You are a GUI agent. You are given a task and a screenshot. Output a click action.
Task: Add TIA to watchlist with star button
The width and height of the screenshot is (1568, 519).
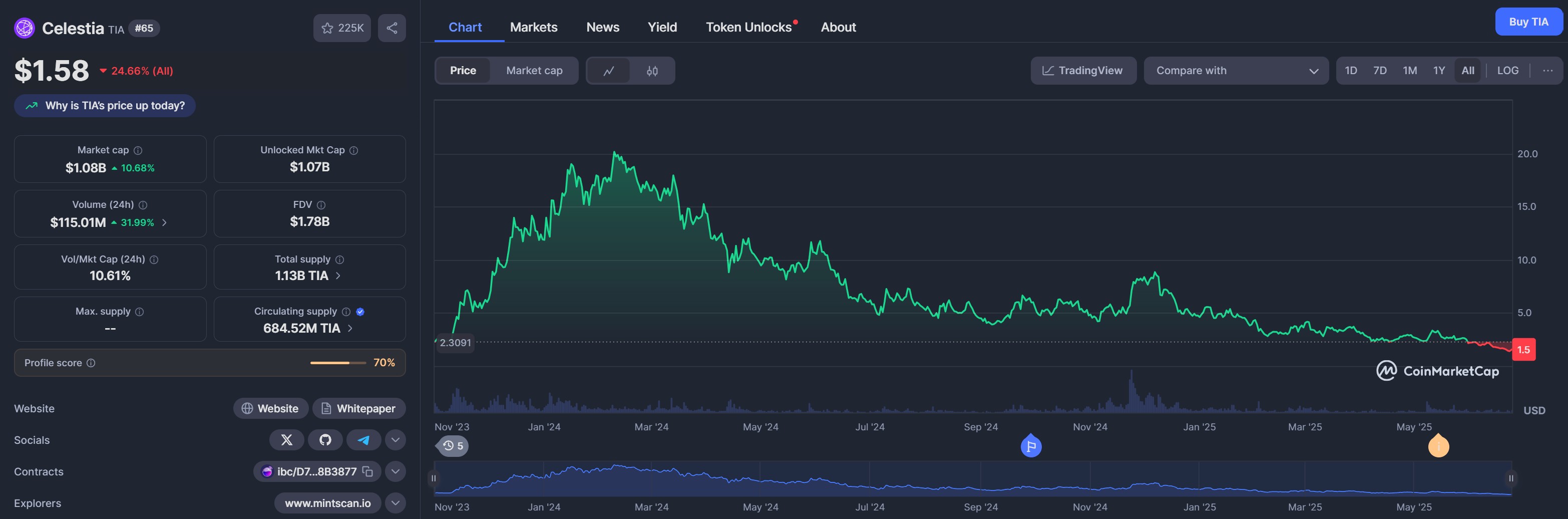tap(342, 28)
